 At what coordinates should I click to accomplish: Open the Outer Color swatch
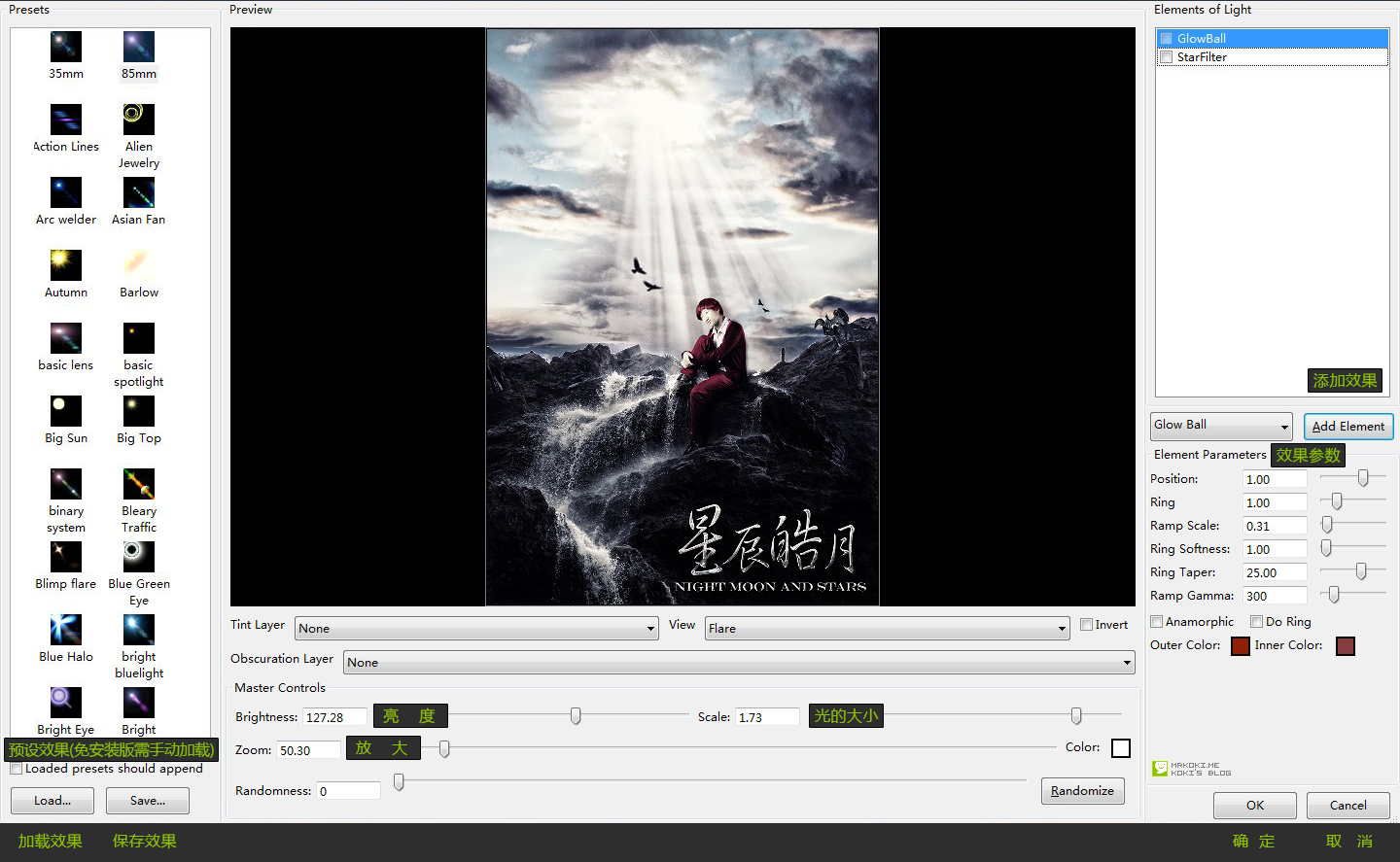[x=1241, y=646]
